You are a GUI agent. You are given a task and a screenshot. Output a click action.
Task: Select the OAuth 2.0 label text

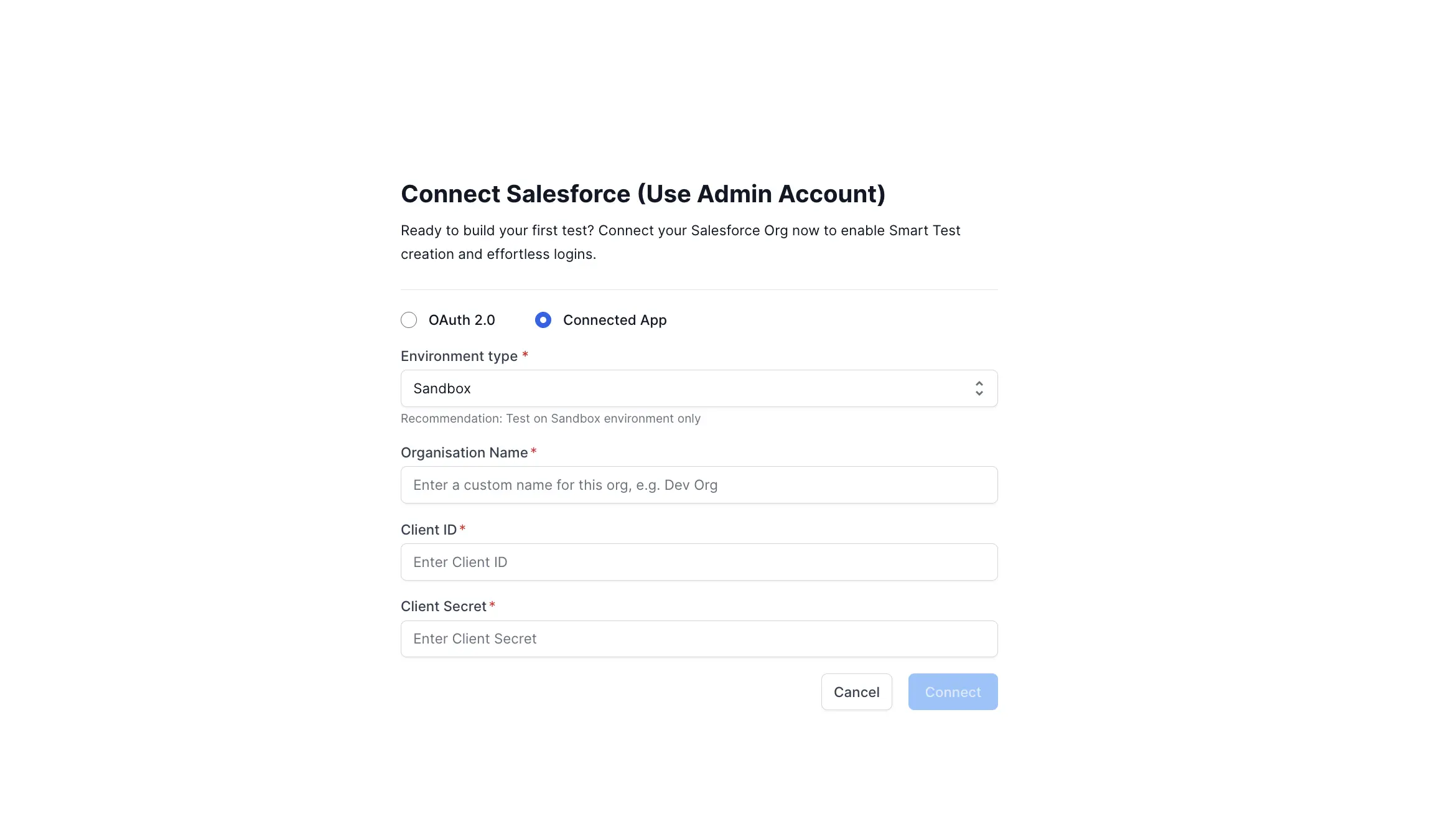click(461, 320)
